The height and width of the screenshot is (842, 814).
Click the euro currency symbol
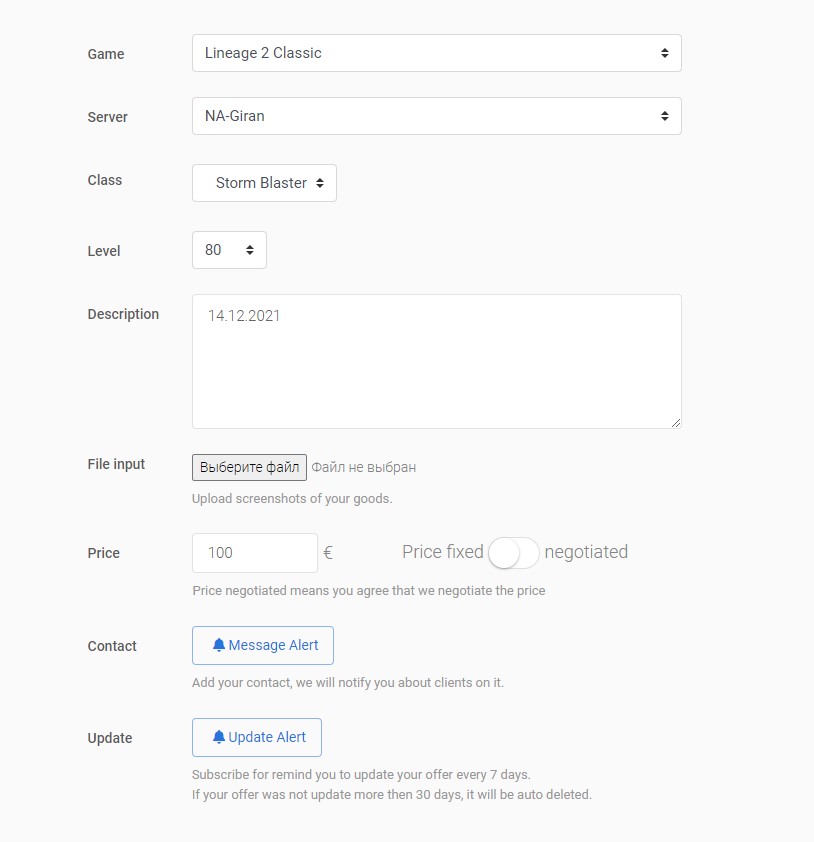tap(328, 552)
